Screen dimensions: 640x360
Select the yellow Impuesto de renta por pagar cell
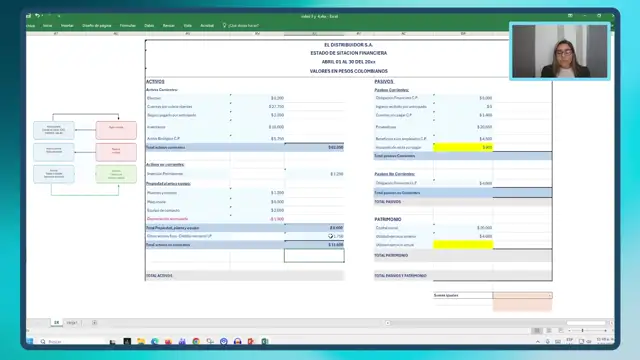pos(463,147)
